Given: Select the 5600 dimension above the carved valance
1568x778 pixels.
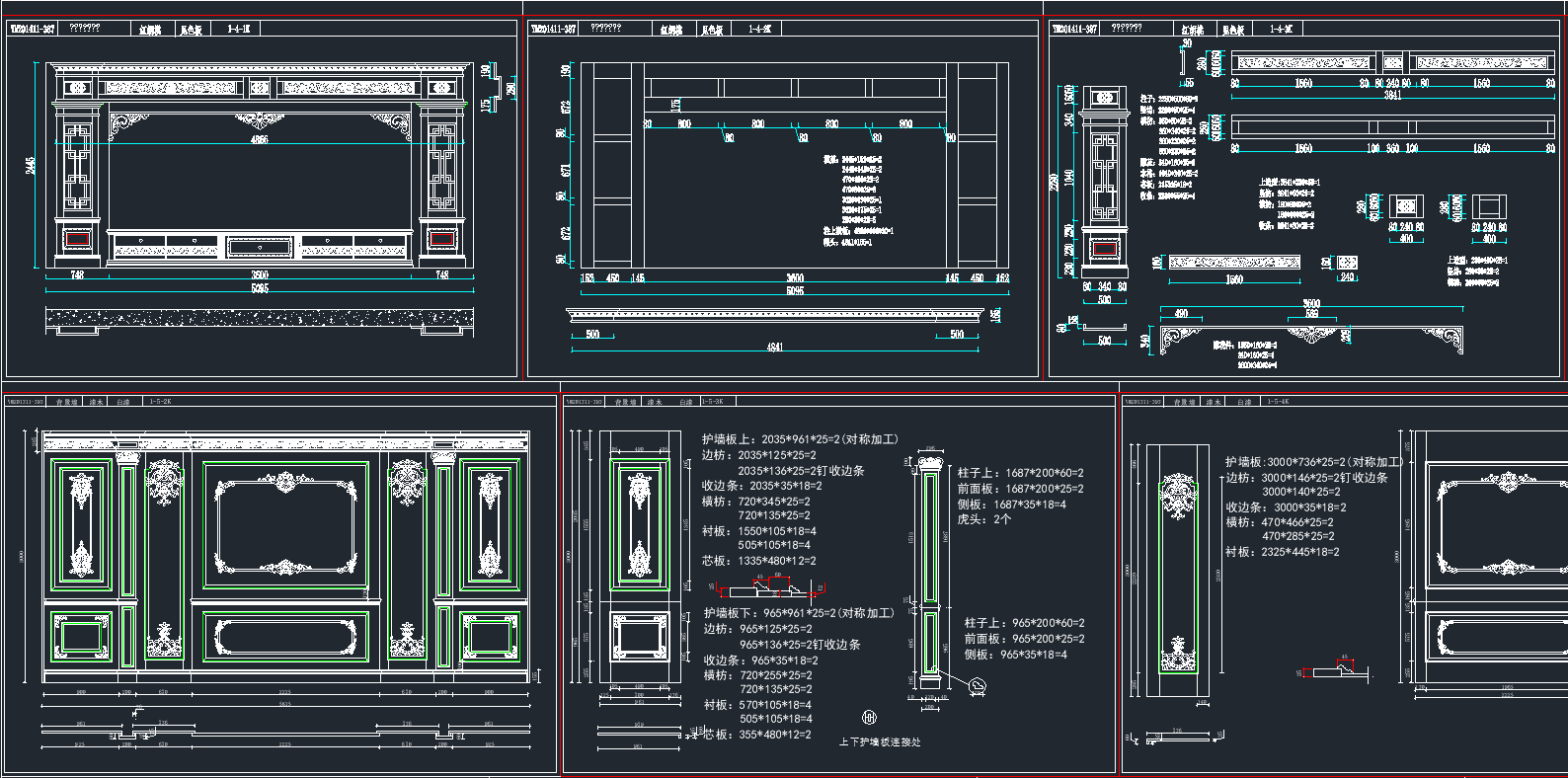Looking at the screenshot, I should pos(1311,304).
